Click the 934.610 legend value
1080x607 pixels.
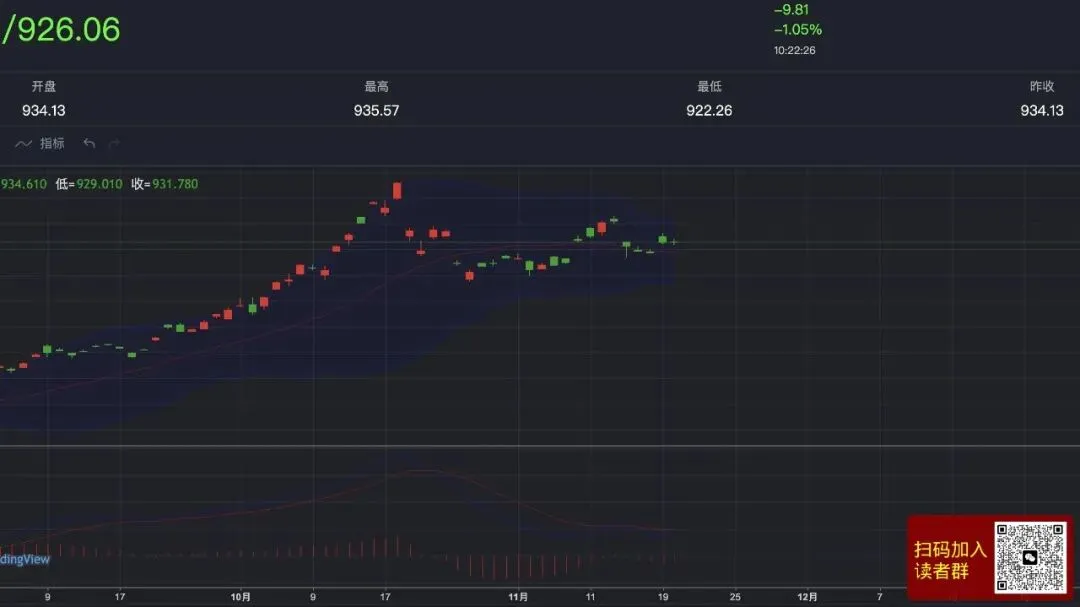(x=23, y=184)
